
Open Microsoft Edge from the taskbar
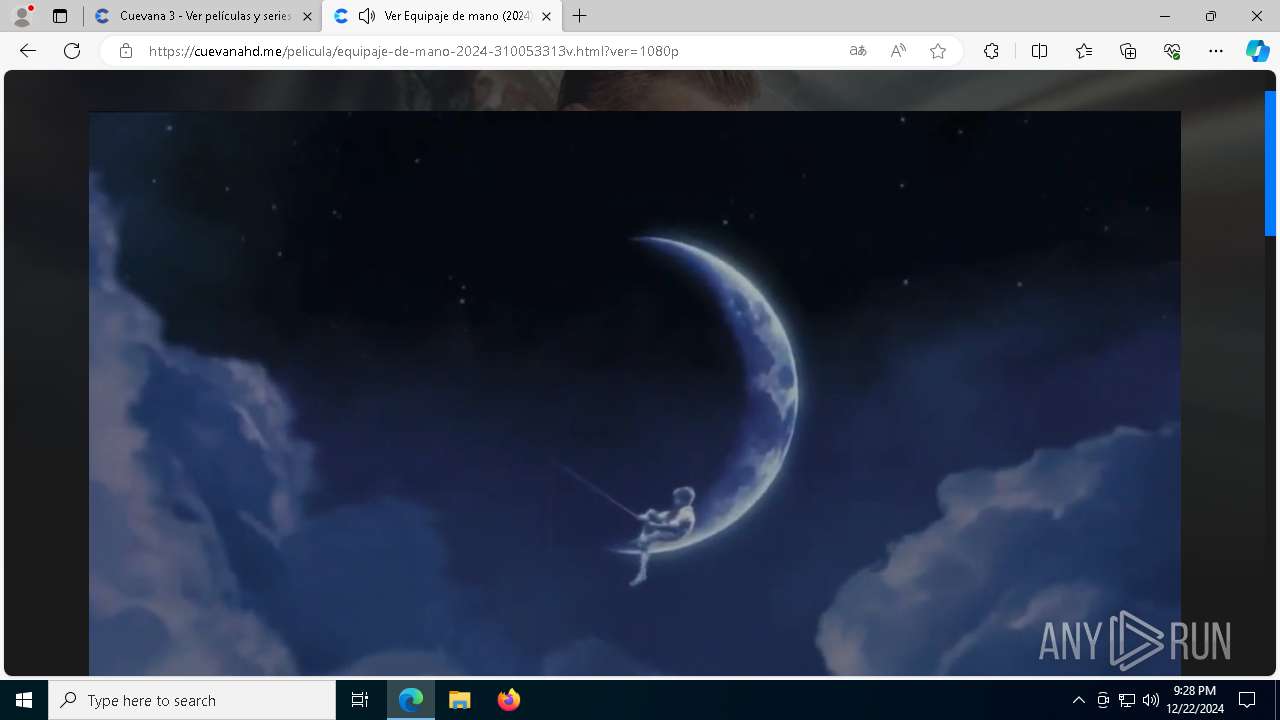(x=411, y=700)
